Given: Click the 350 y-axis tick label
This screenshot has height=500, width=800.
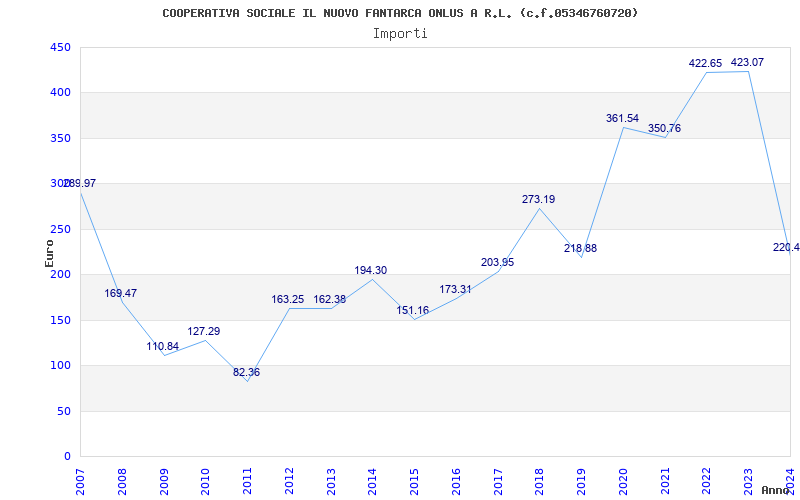Looking at the screenshot, I should [x=60, y=138].
